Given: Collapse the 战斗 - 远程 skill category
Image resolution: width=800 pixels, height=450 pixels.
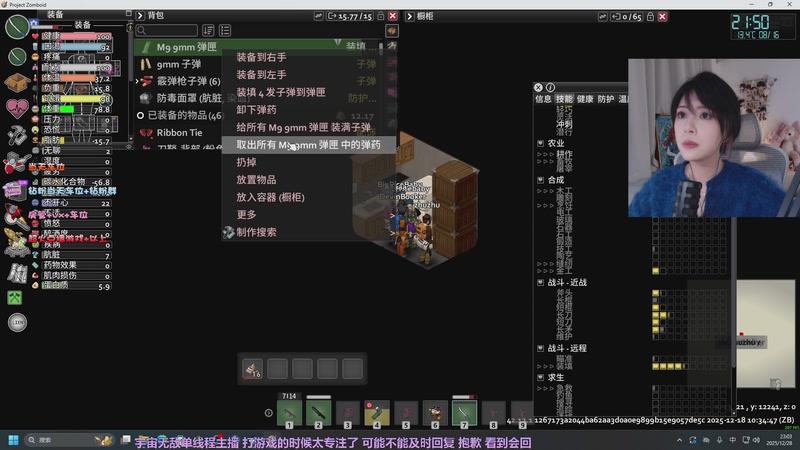Looking at the screenshot, I should tap(540, 348).
